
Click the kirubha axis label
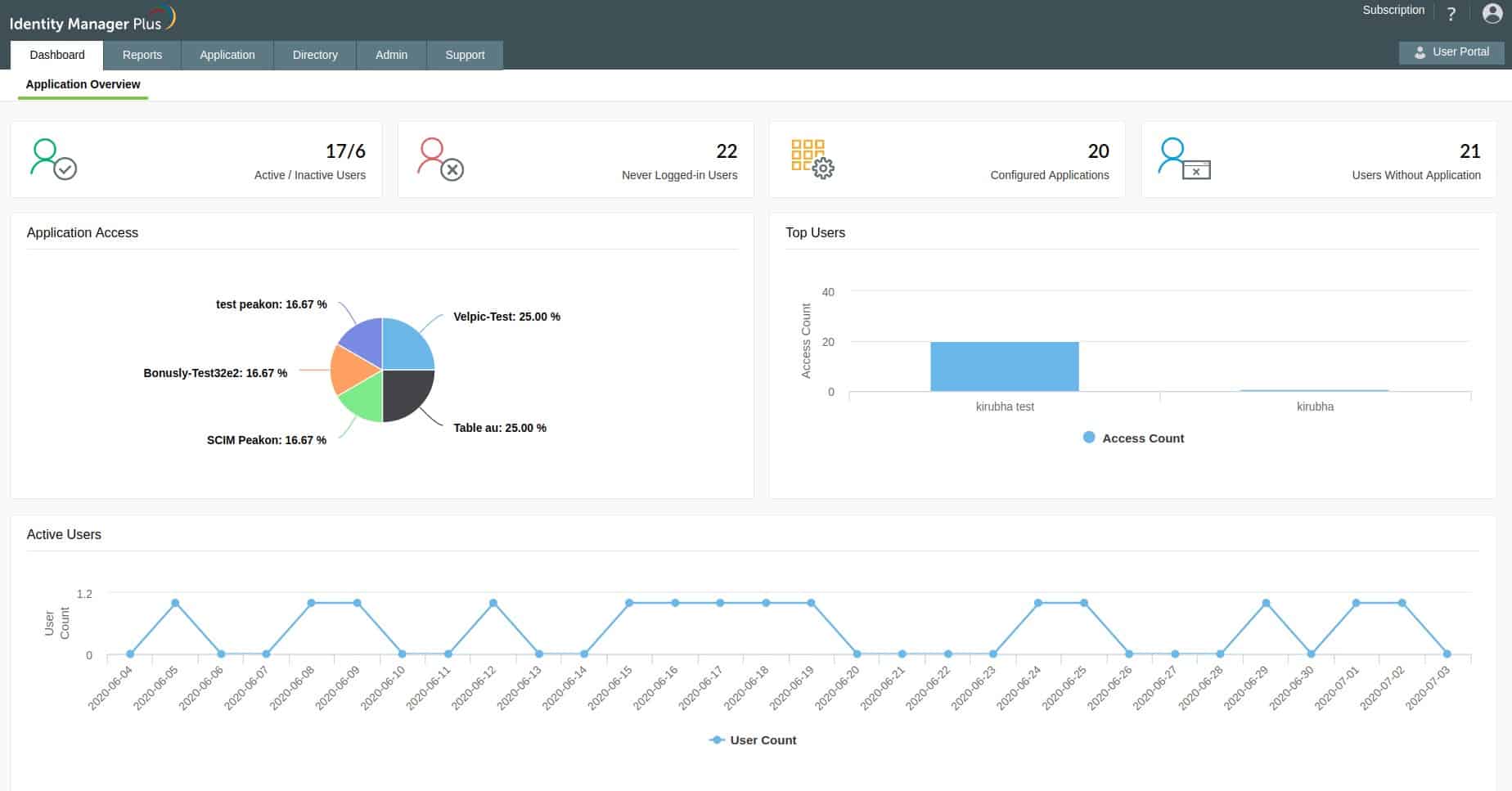(1315, 407)
